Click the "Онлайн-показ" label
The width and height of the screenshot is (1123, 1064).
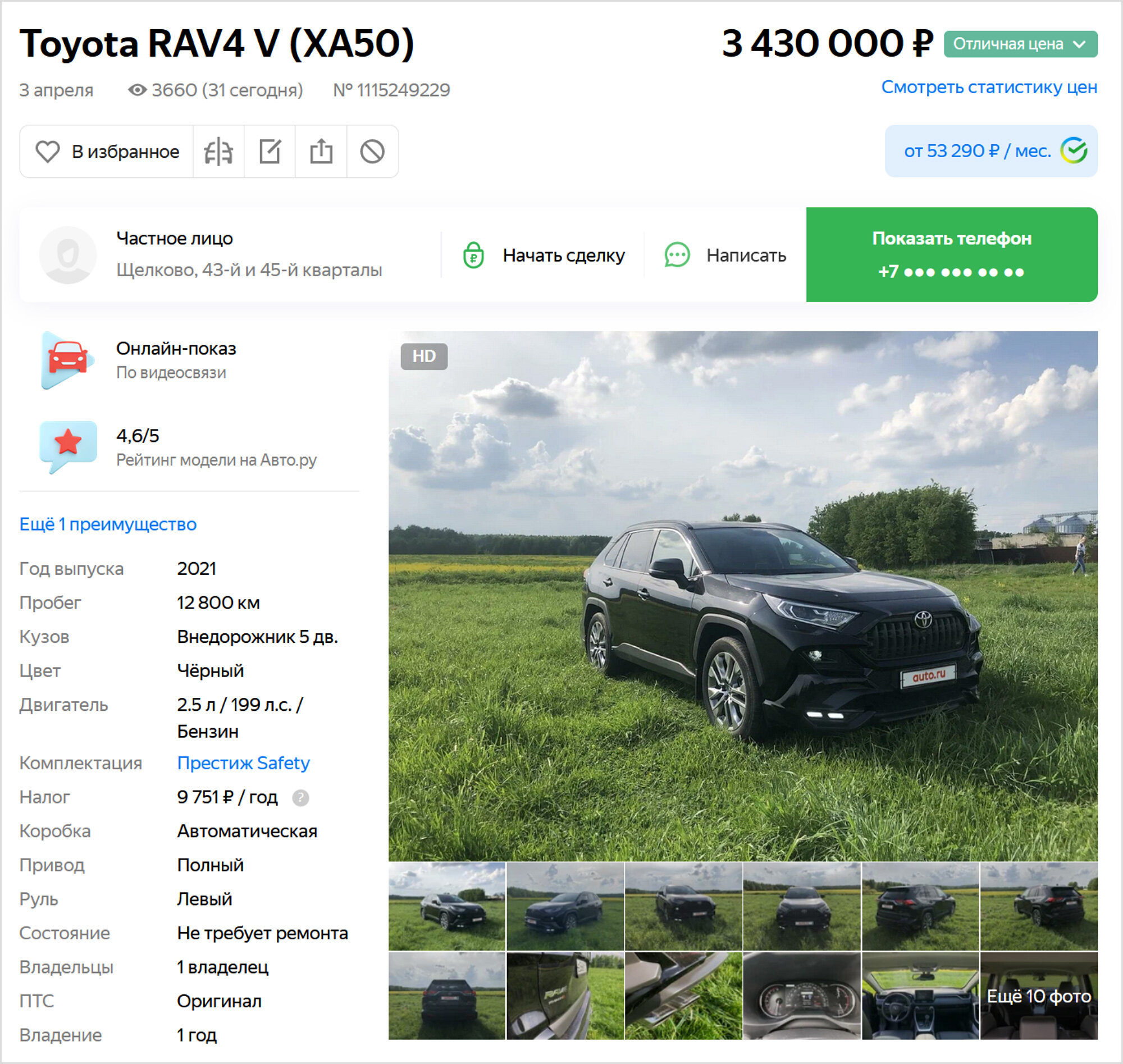tap(176, 348)
